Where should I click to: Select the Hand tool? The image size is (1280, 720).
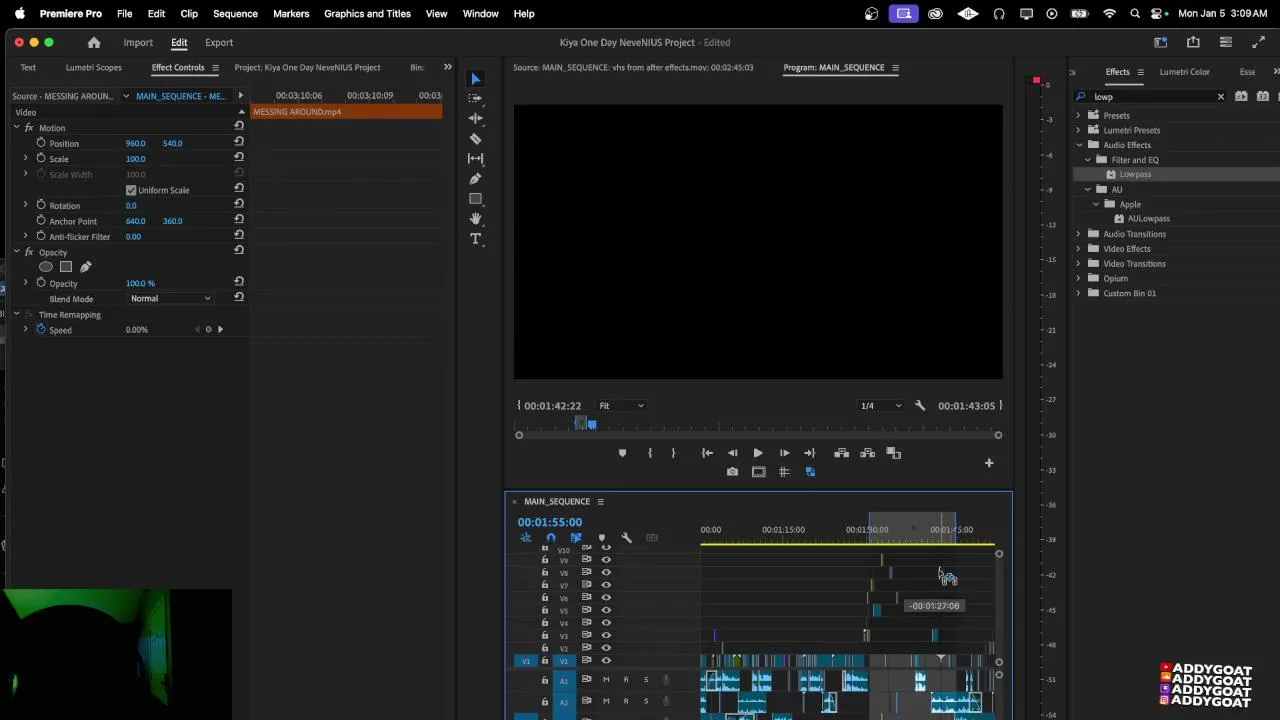pos(476,218)
